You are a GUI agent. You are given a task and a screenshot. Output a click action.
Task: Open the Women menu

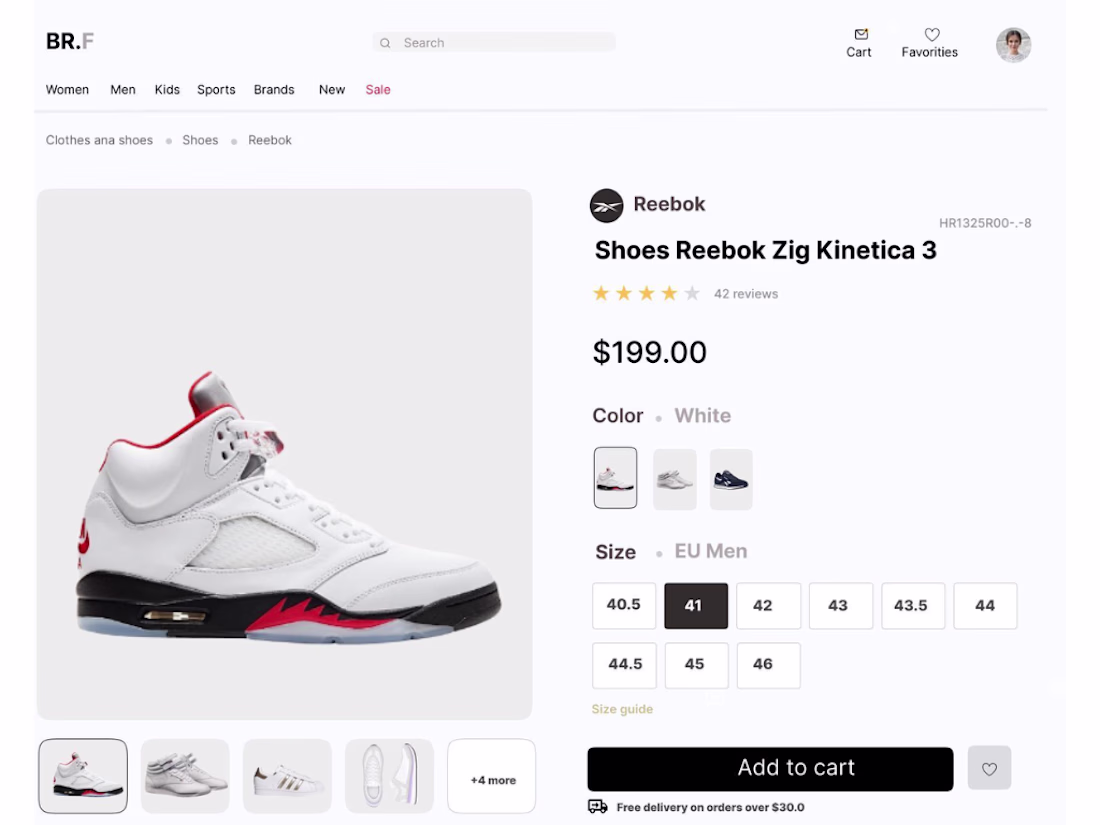[x=67, y=90]
